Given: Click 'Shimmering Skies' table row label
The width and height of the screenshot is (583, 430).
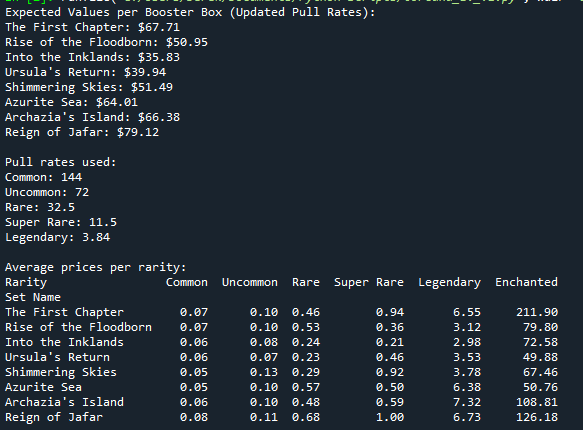Looking at the screenshot, I should [x=61, y=372].
